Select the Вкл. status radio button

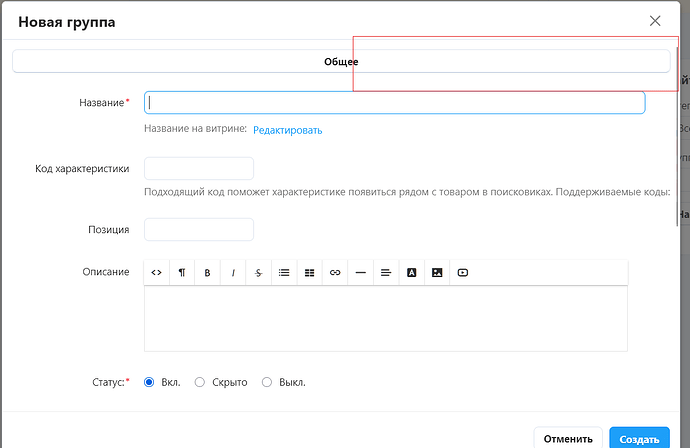click(x=149, y=382)
